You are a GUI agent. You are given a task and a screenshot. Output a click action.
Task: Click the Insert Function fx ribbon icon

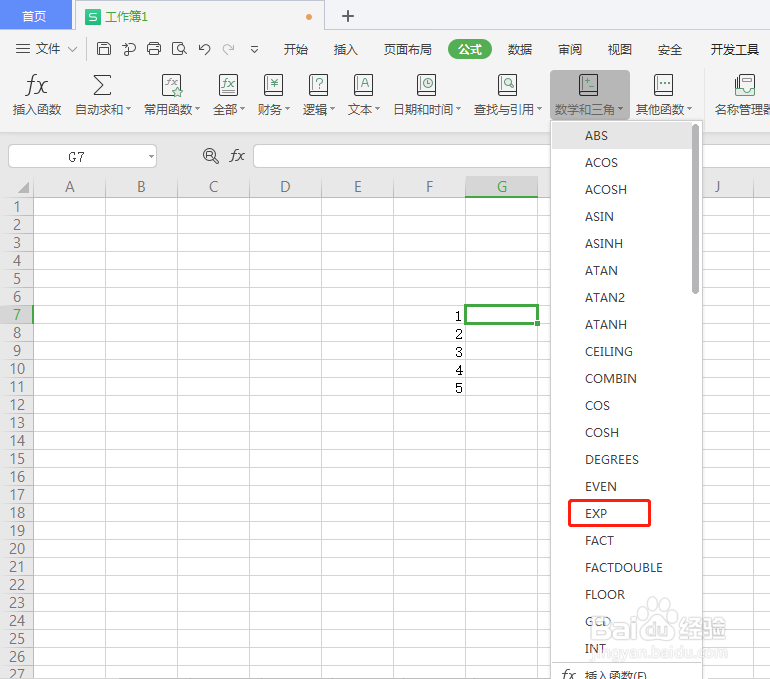point(36,86)
